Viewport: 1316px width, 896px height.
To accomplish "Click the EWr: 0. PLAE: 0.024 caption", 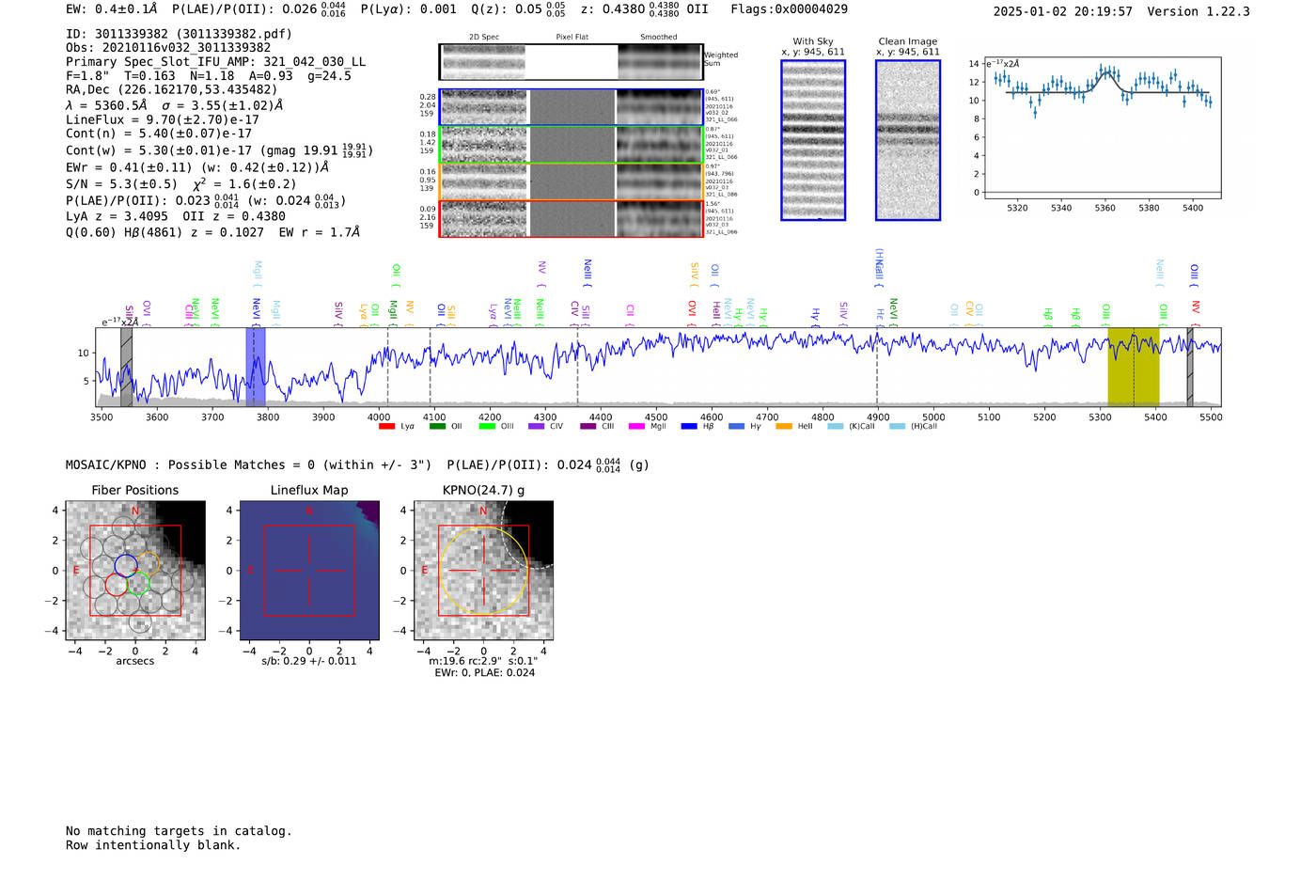I will 484,673.
